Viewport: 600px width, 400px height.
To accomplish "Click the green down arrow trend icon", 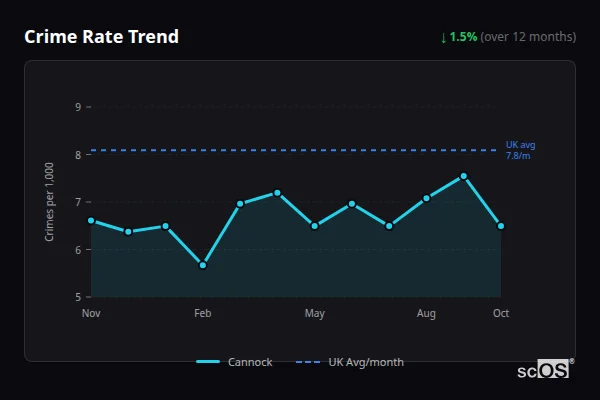I will pyautogui.click(x=443, y=38).
